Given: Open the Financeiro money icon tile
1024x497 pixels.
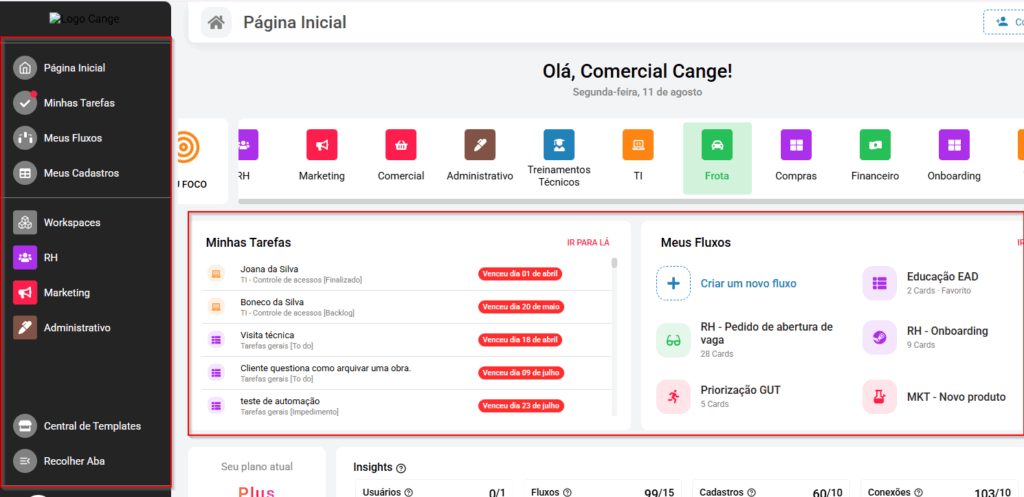Looking at the screenshot, I should click(875, 145).
